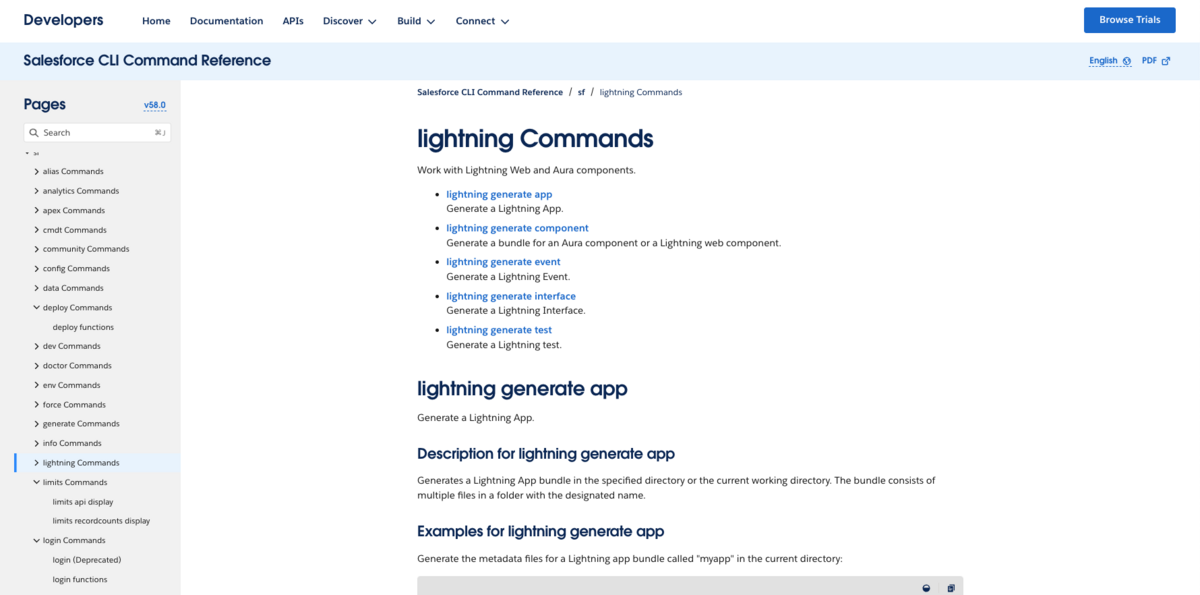The image size is (1200, 595).
Task: Expand info Commands tree chevron
Action: pos(37,443)
